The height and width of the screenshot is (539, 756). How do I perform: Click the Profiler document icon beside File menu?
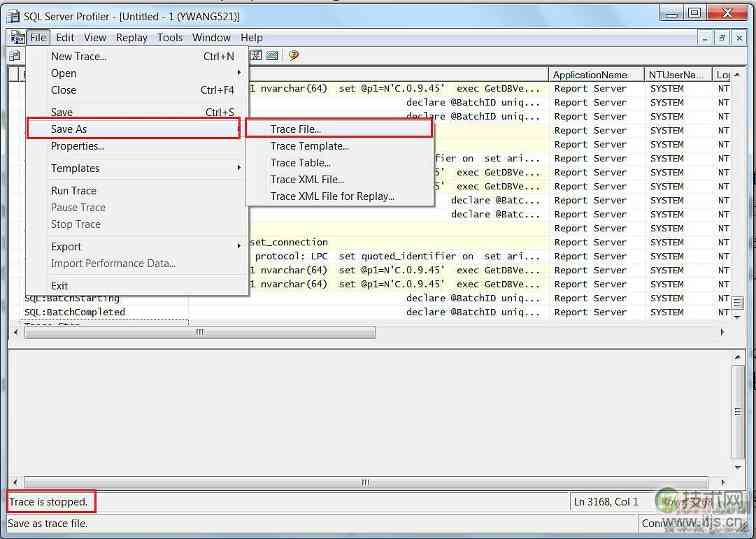tap(17, 37)
